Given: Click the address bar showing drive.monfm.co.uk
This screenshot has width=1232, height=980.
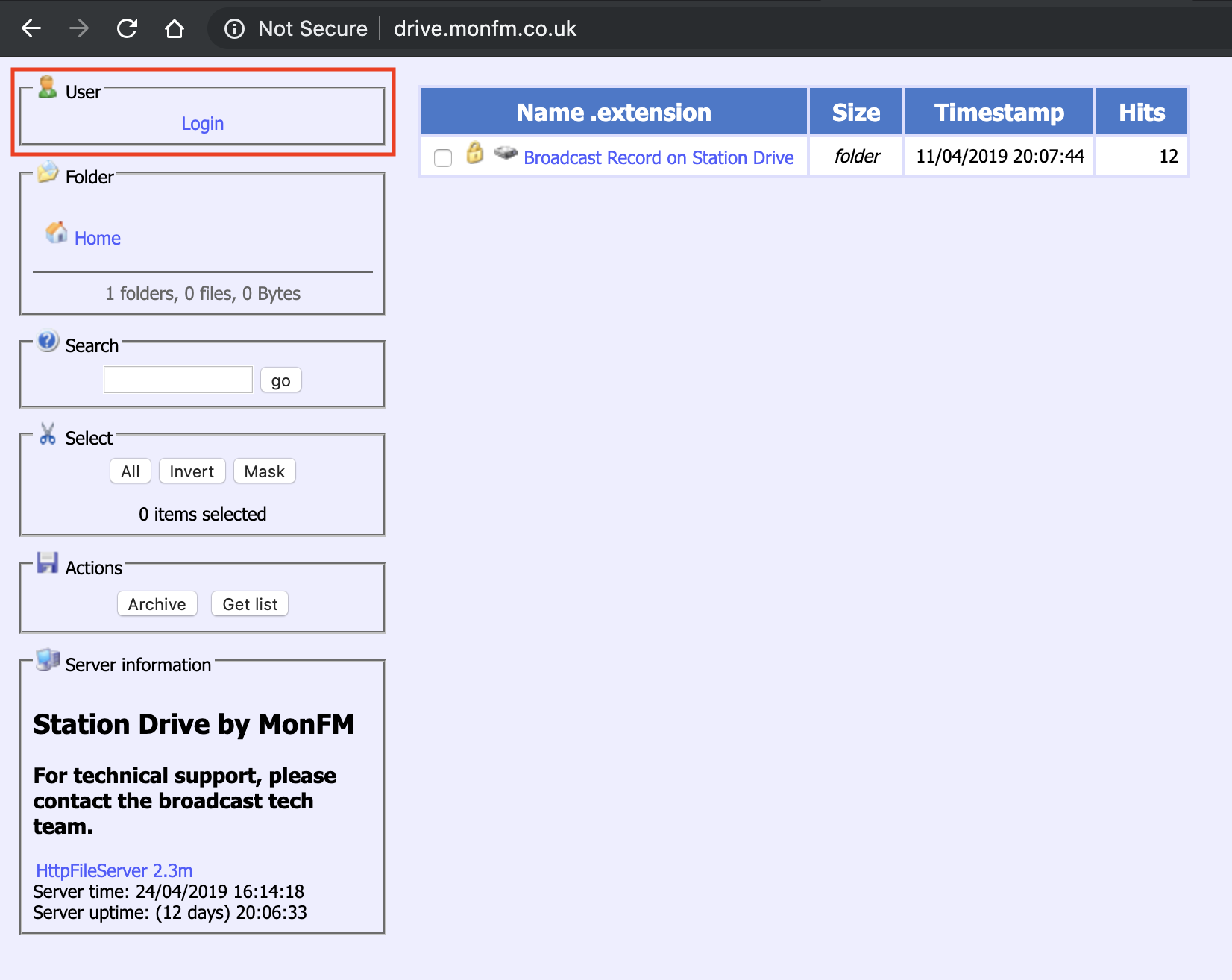Looking at the screenshot, I should click(x=485, y=28).
